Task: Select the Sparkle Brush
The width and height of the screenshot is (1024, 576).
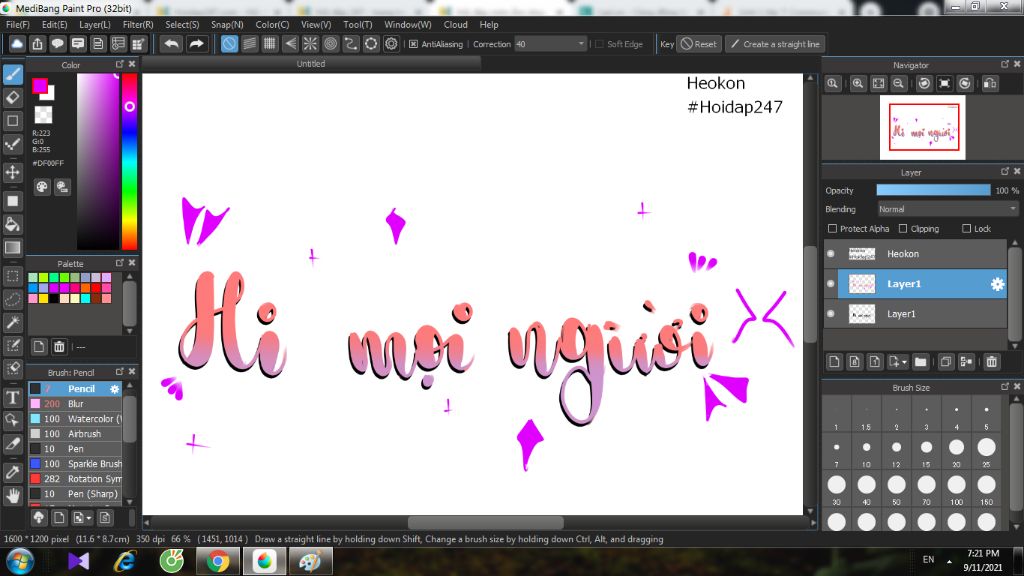Action: pos(75,464)
